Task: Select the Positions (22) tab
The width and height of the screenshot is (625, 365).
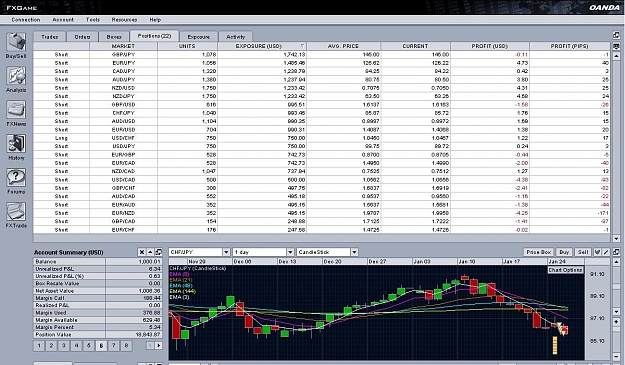Action: [x=154, y=36]
